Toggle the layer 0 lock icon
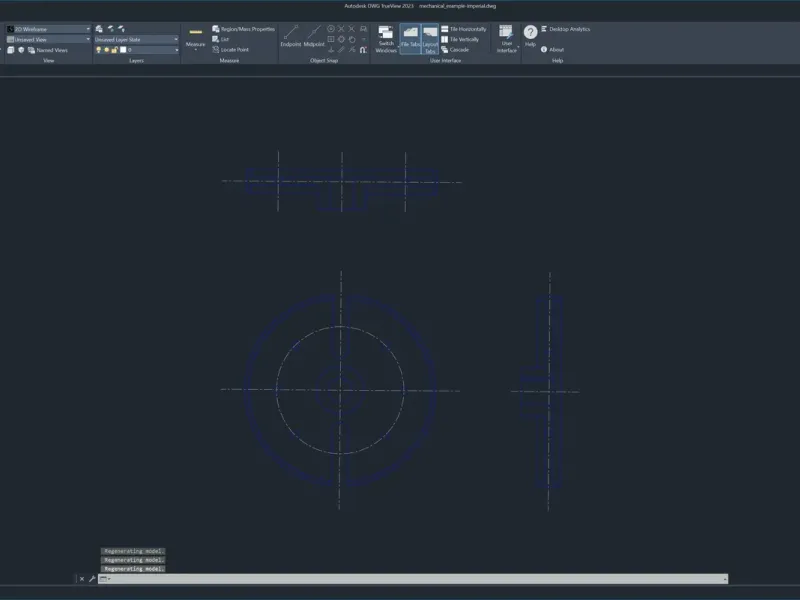Viewport: 800px width, 600px height. click(114, 50)
